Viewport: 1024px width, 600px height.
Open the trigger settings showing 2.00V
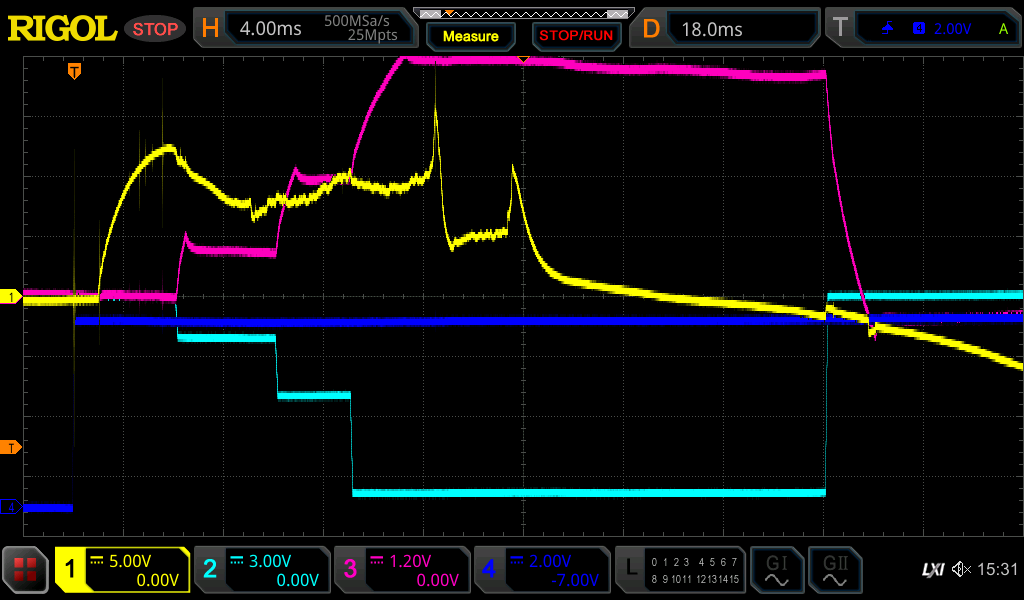[x=925, y=29]
